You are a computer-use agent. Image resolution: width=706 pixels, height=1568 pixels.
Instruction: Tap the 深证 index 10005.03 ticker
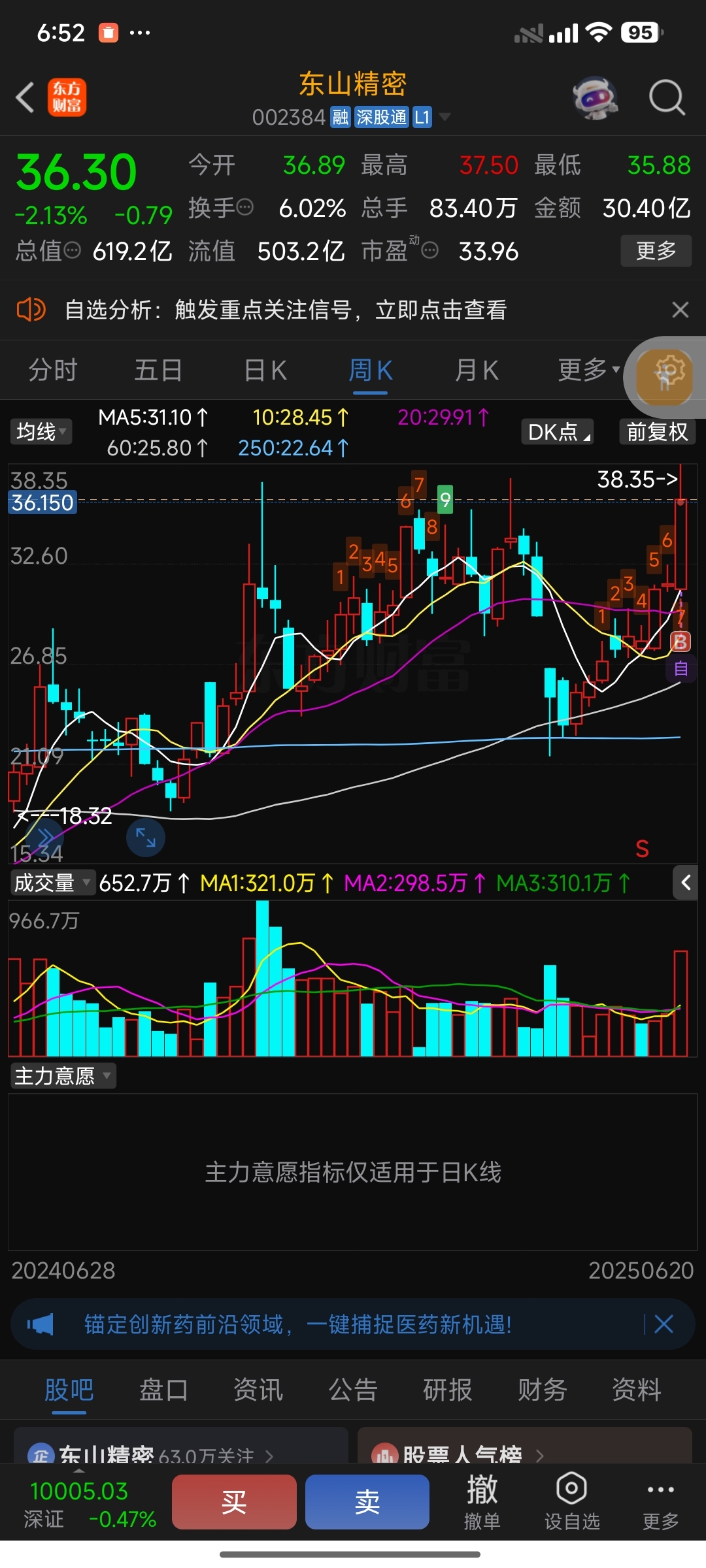click(x=90, y=1505)
